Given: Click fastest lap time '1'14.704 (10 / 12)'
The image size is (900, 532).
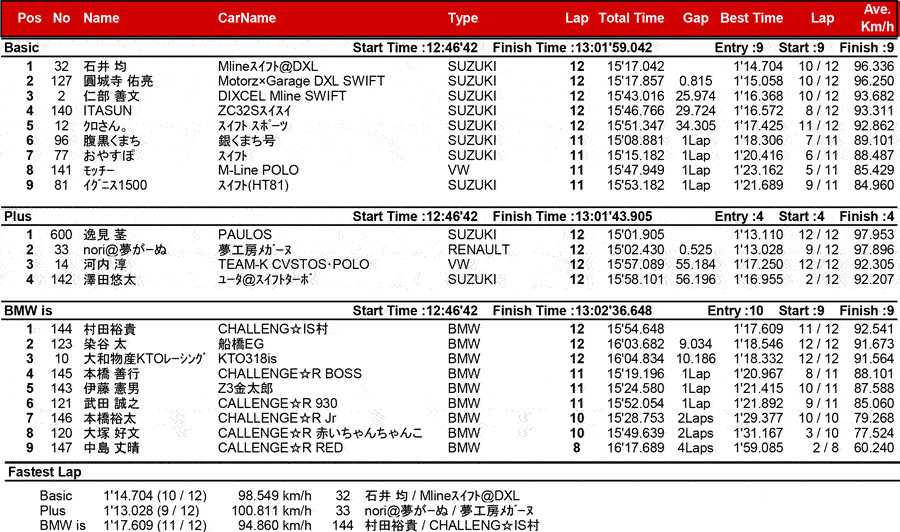Looking at the screenshot, I should pyautogui.click(x=155, y=495).
